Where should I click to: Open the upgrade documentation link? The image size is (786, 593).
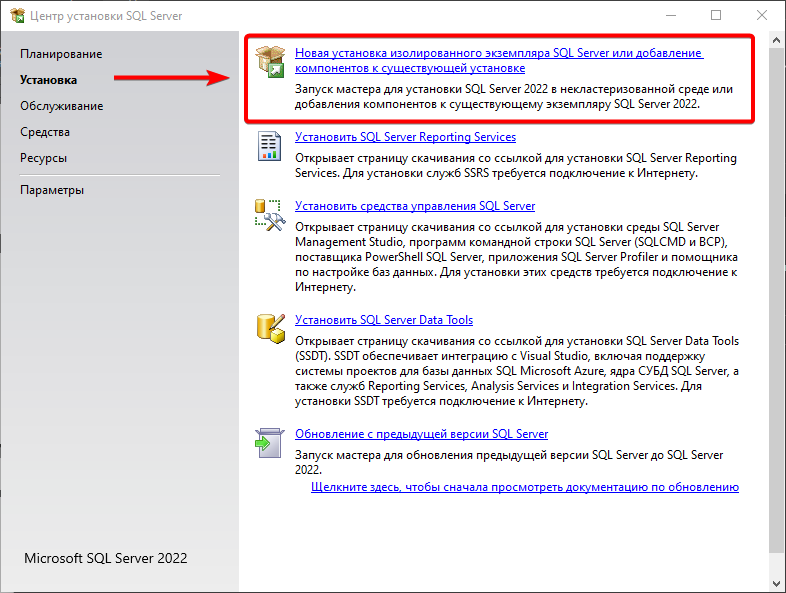(525, 487)
